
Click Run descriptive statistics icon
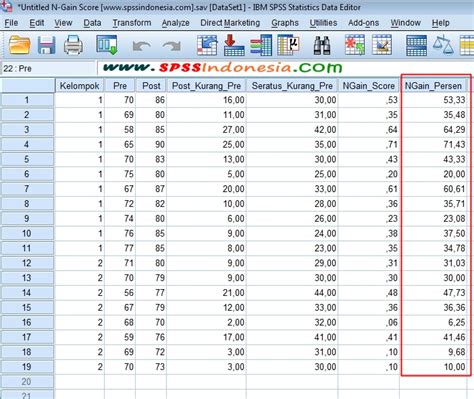[x=289, y=45]
